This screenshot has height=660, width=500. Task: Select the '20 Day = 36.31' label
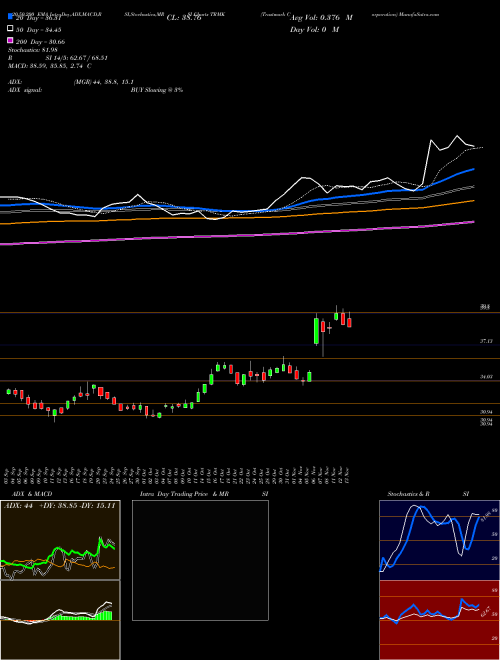click(39, 18)
